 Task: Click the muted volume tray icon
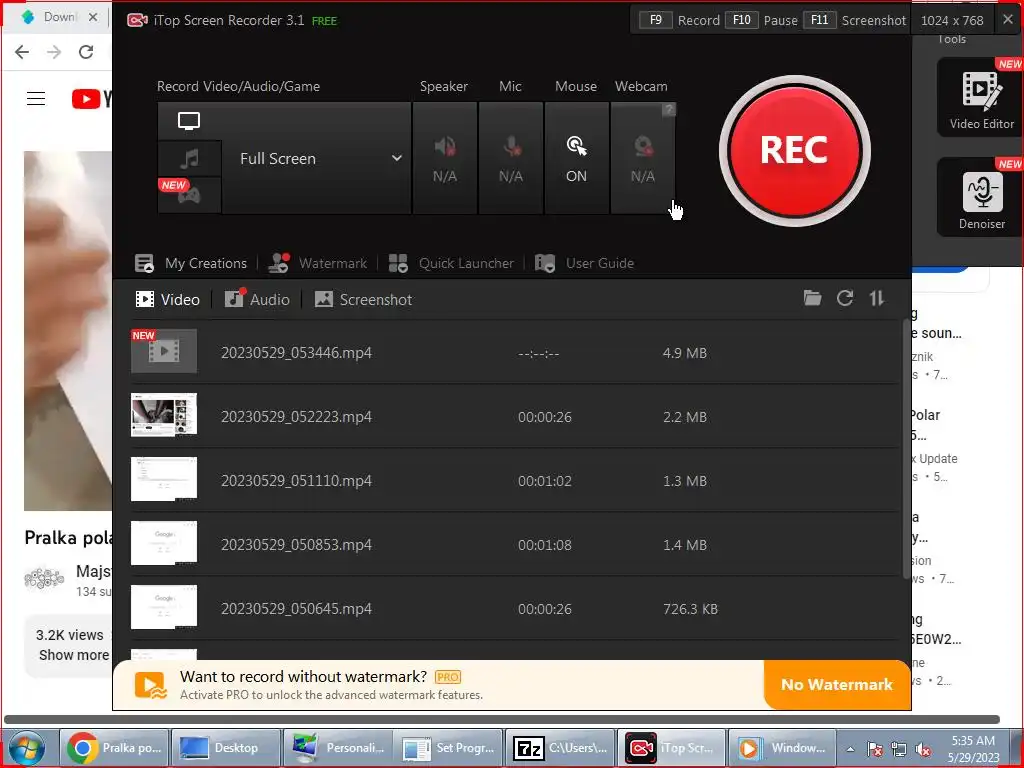[x=923, y=749]
